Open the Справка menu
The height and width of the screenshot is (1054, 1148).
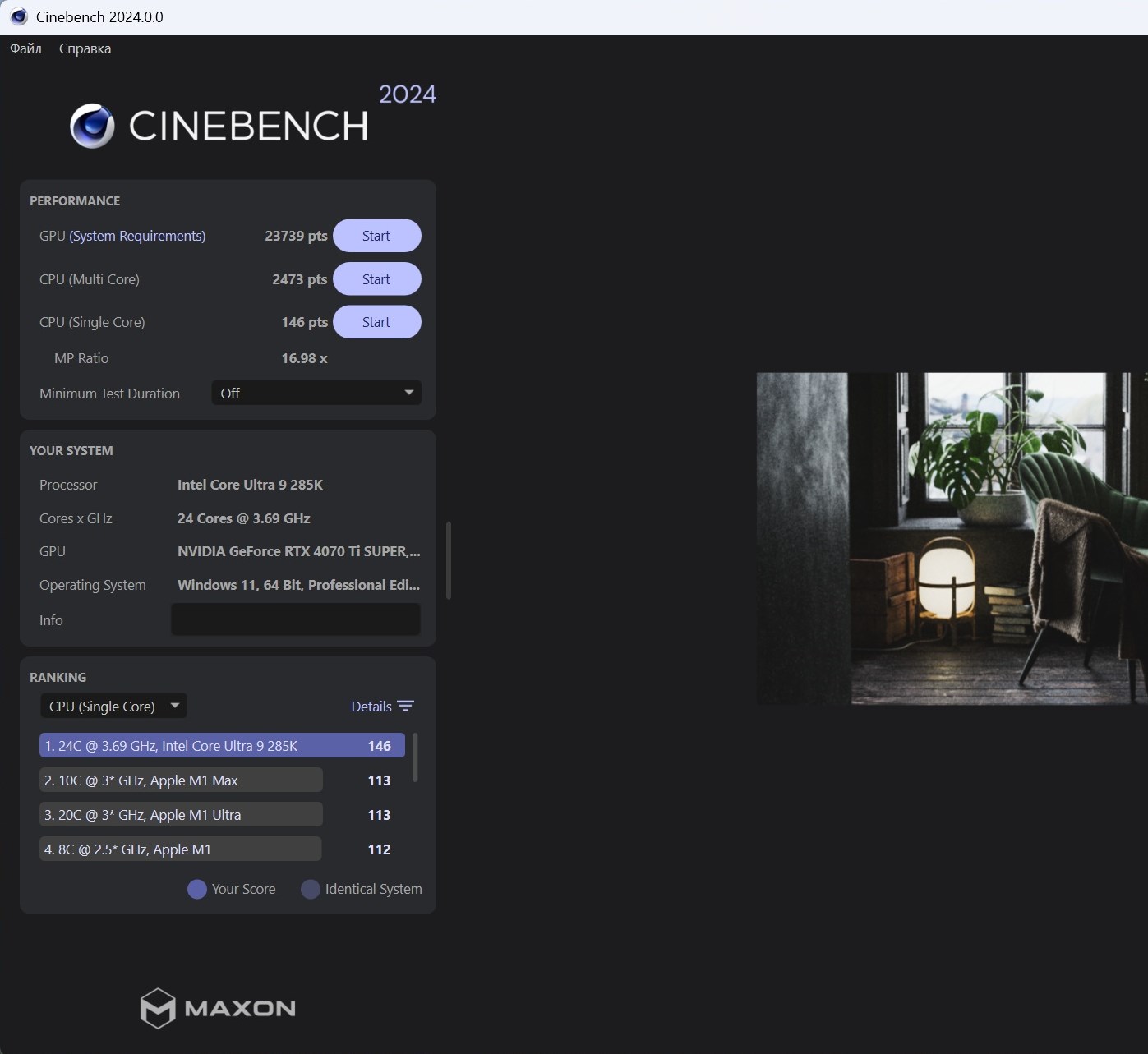[85, 48]
